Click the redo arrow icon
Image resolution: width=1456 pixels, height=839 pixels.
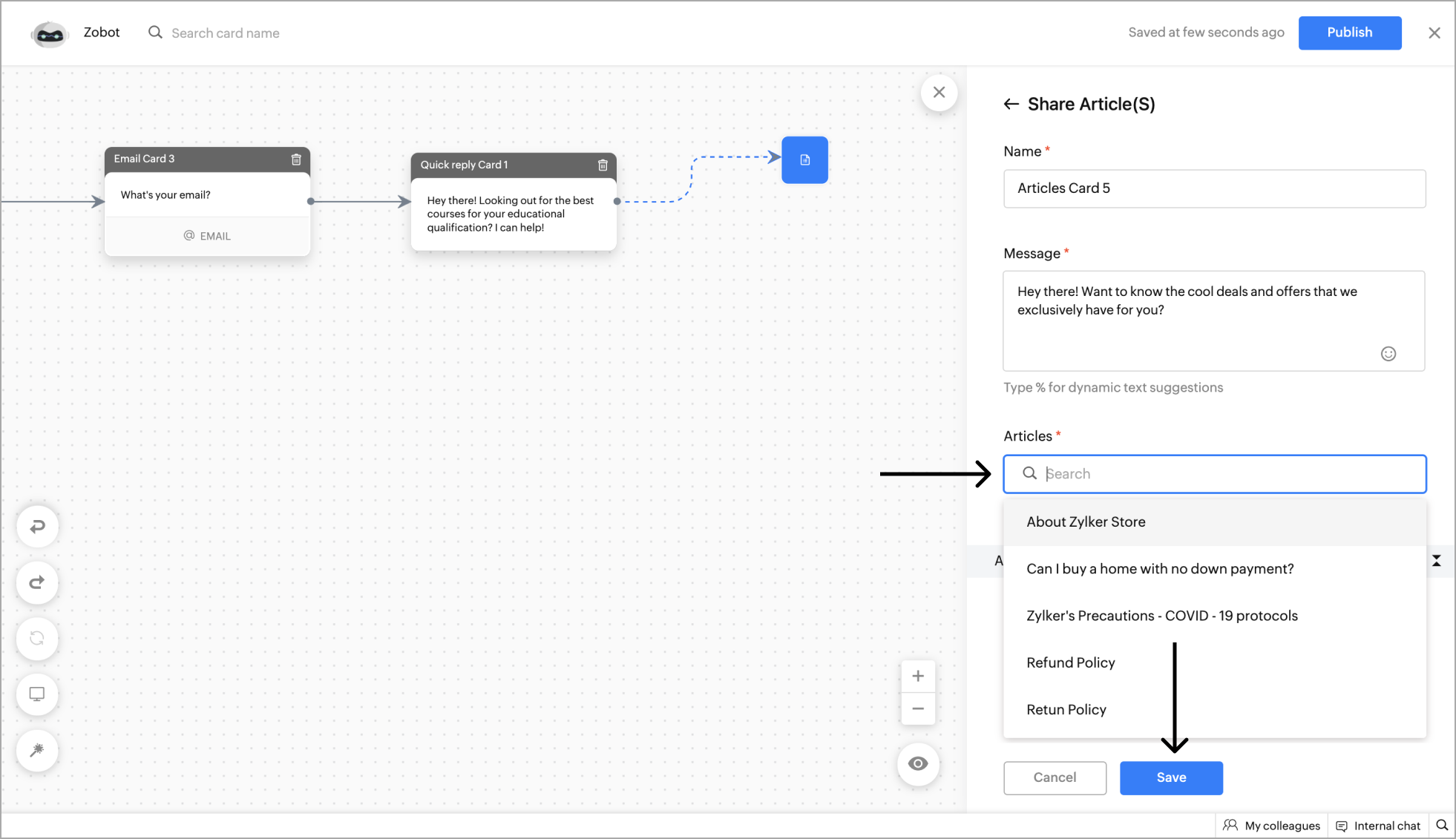(37, 582)
